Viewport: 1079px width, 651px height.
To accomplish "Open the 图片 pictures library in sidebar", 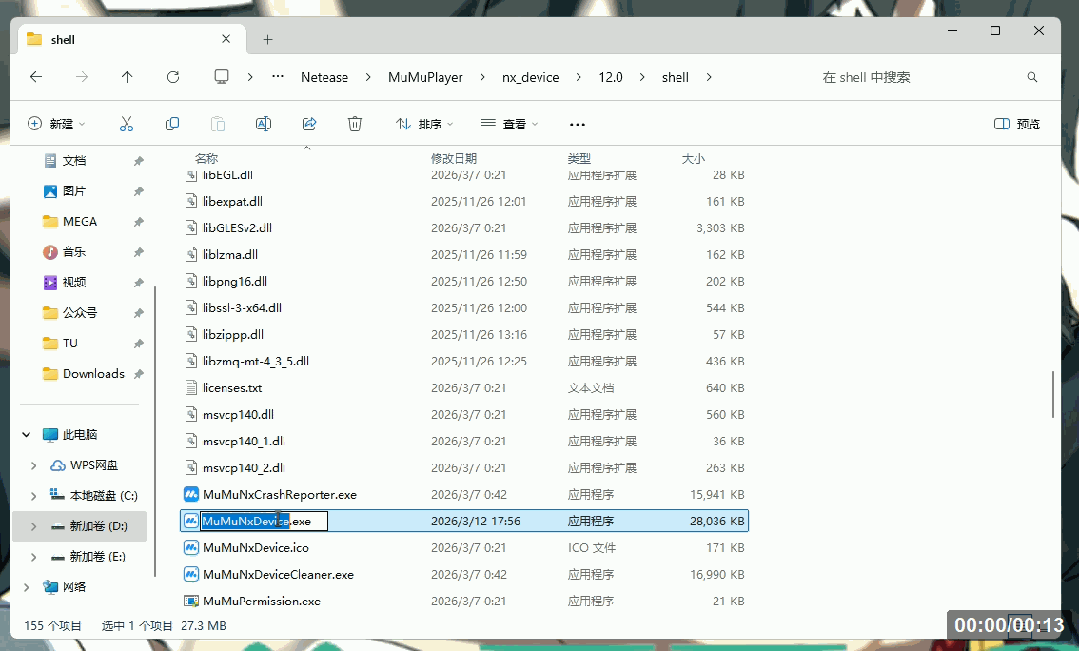I will pos(74,191).
